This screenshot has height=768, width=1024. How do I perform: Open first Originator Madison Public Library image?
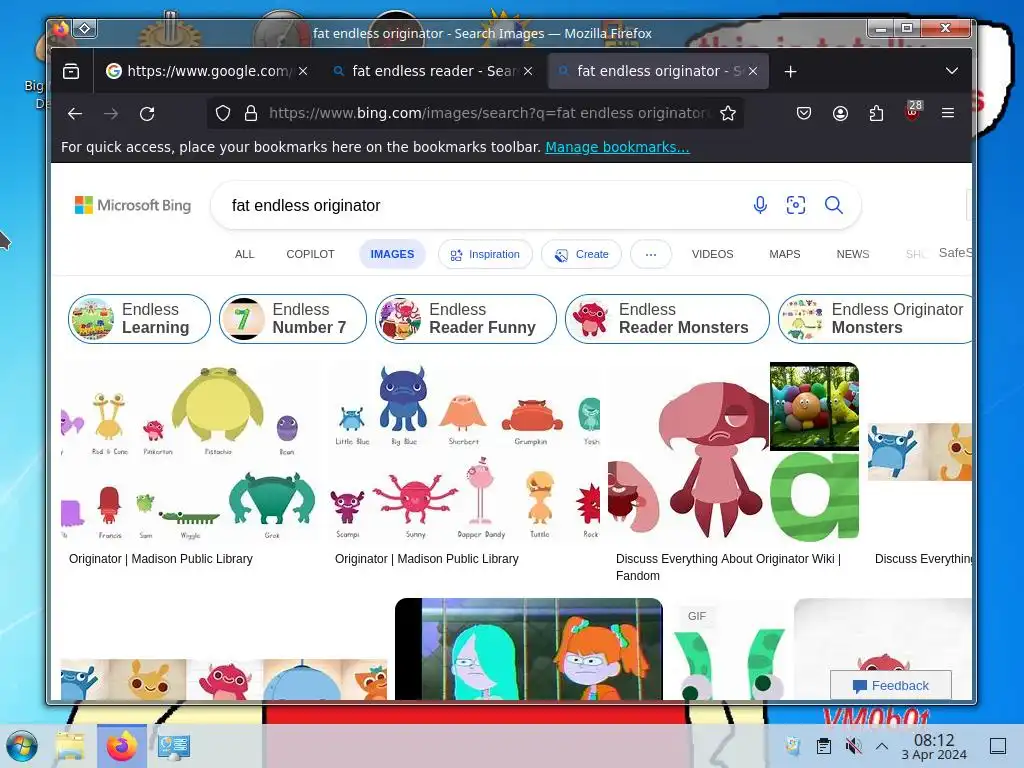tap(188, 451)
